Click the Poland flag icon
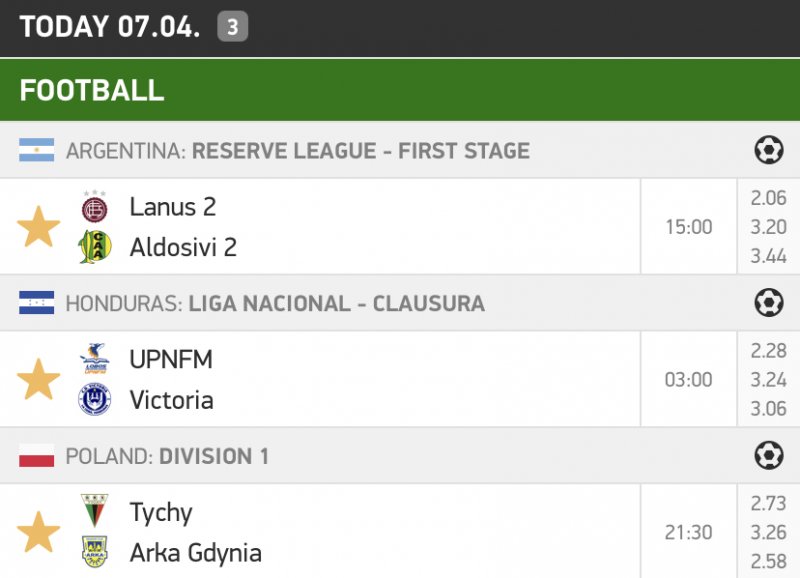This screenshot has width=800, height=578. tap(37, 456)
